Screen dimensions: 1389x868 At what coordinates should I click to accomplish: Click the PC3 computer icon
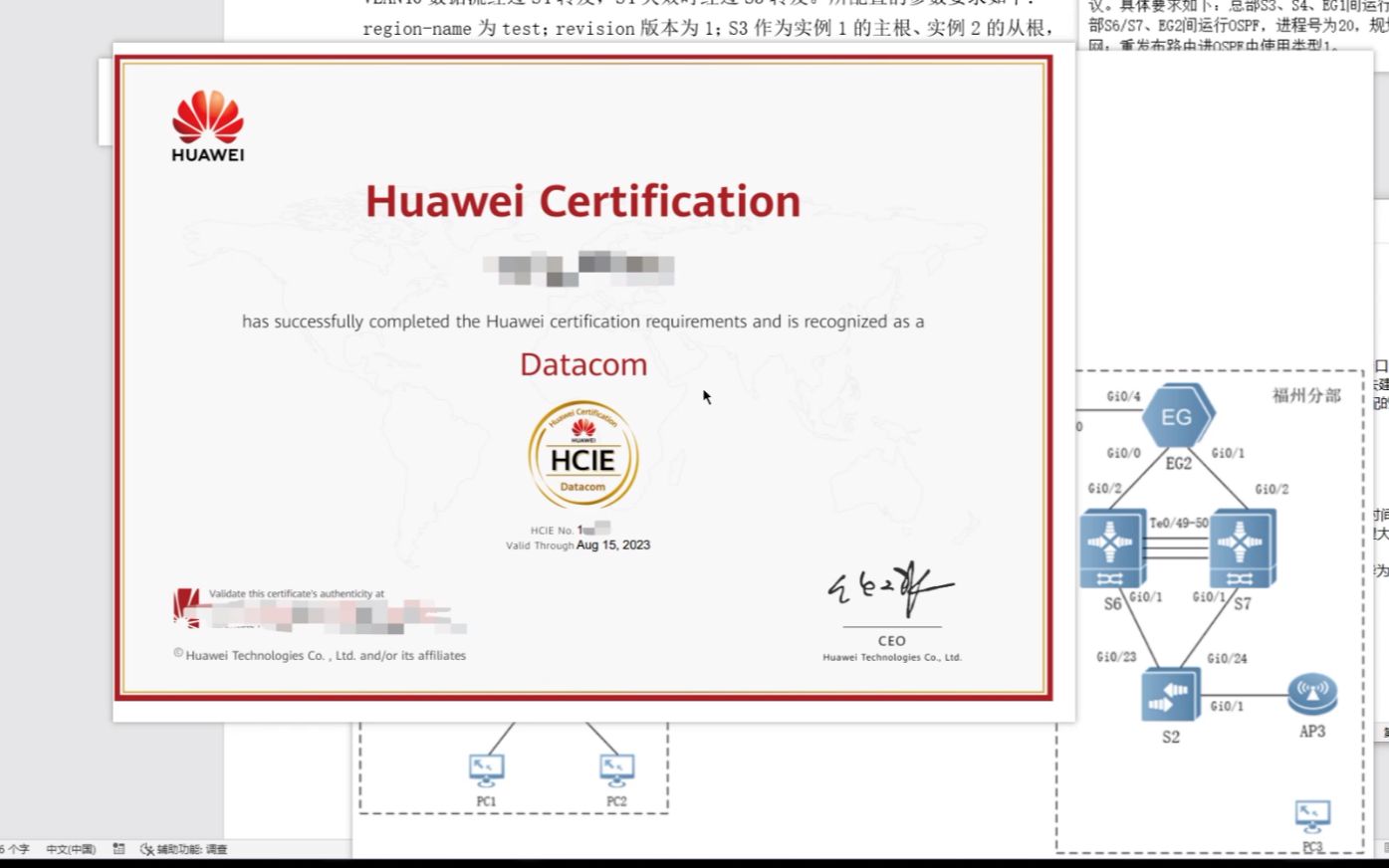click(1312, 816)
